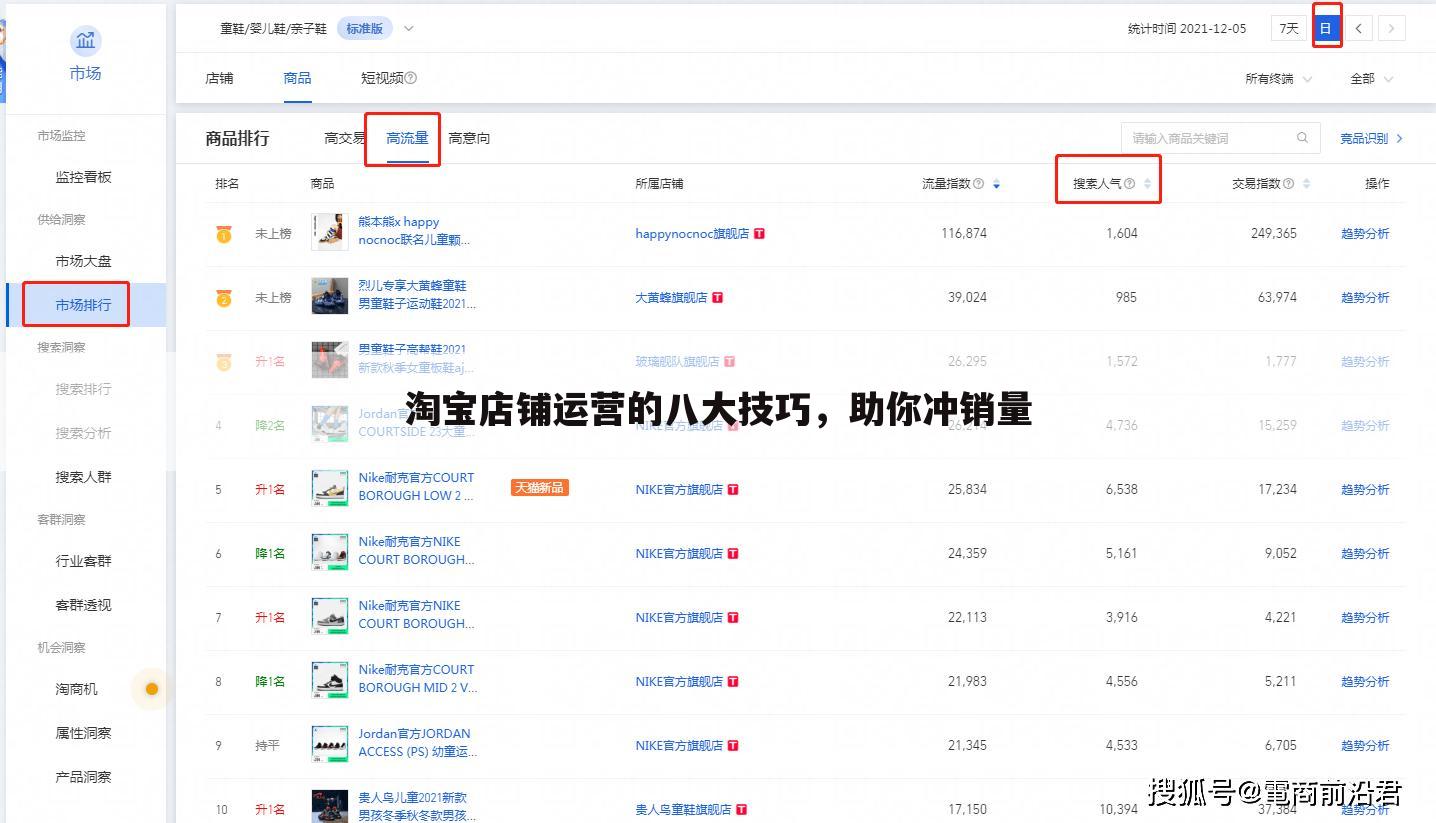This screenshot has height=823, width=1436.
Task: Click help icon next to 短视频 tab
Action: pos(411,78)
